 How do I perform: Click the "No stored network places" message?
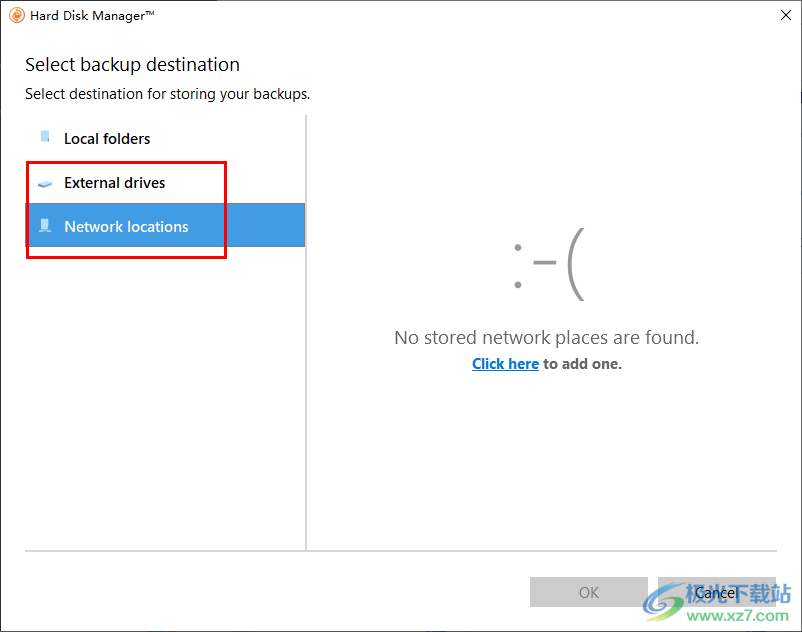click(x=546, y=337)
